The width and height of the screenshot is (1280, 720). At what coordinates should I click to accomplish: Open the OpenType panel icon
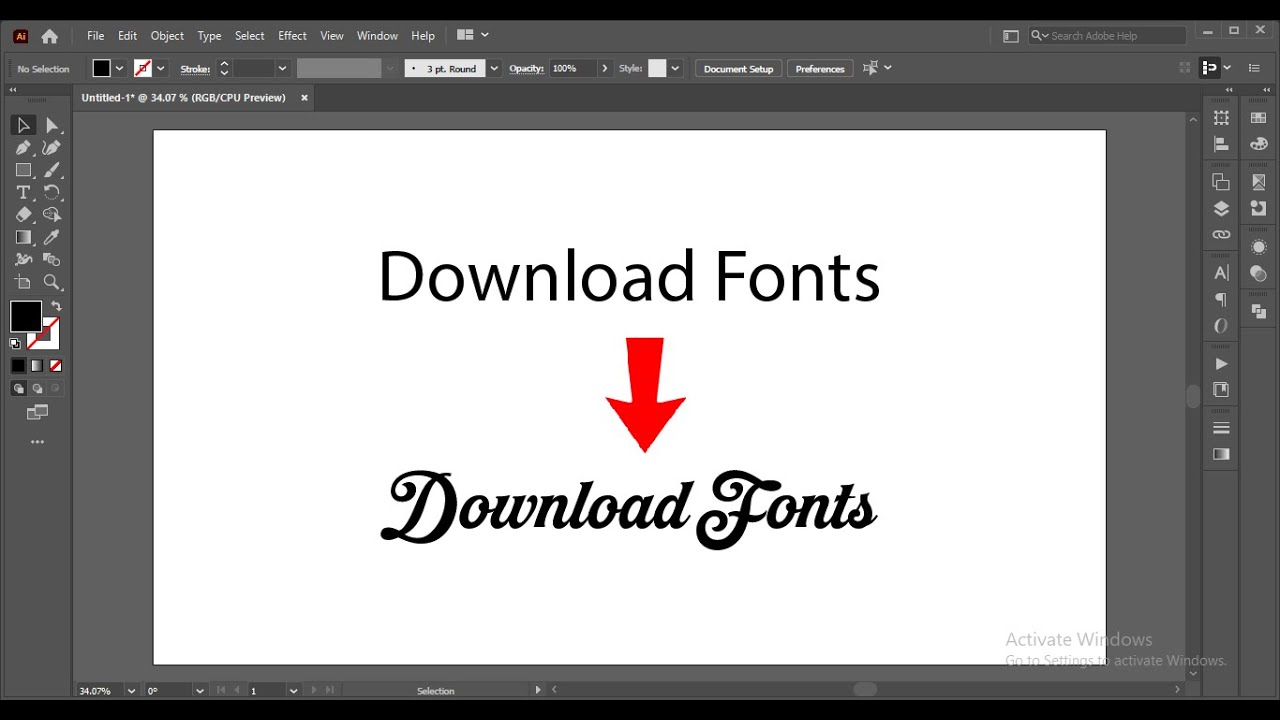pos(1221,325)
